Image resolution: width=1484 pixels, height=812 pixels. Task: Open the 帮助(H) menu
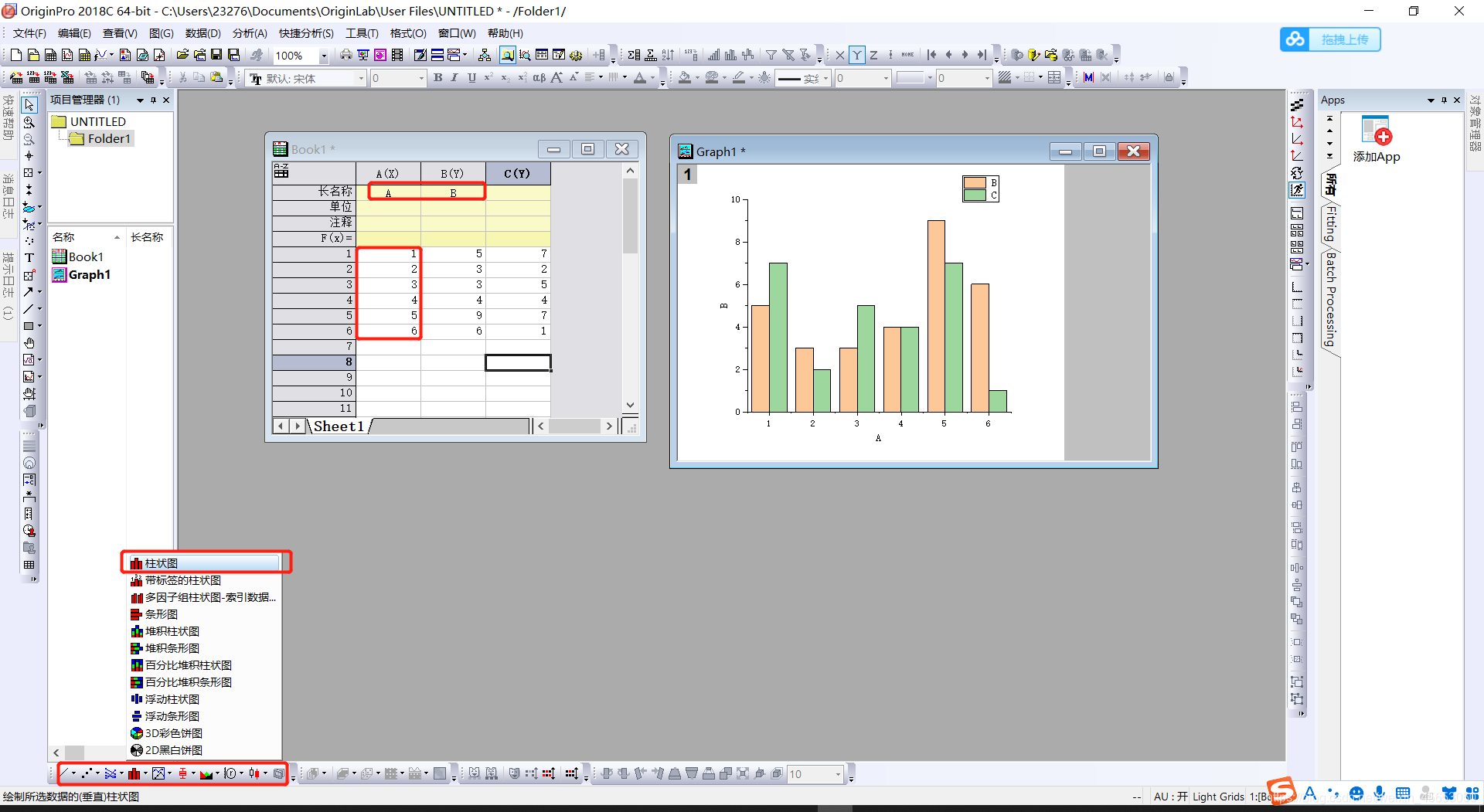pos(505,33)
